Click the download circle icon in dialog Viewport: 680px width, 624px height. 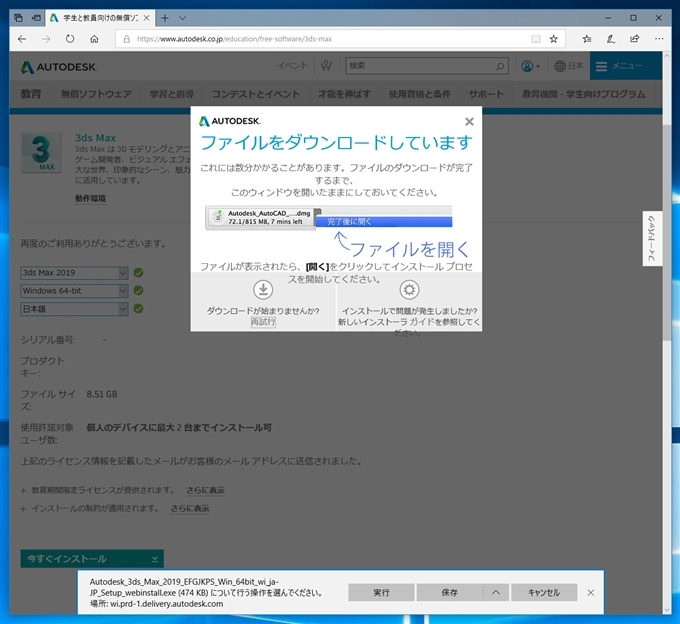[x=263, y=290]
